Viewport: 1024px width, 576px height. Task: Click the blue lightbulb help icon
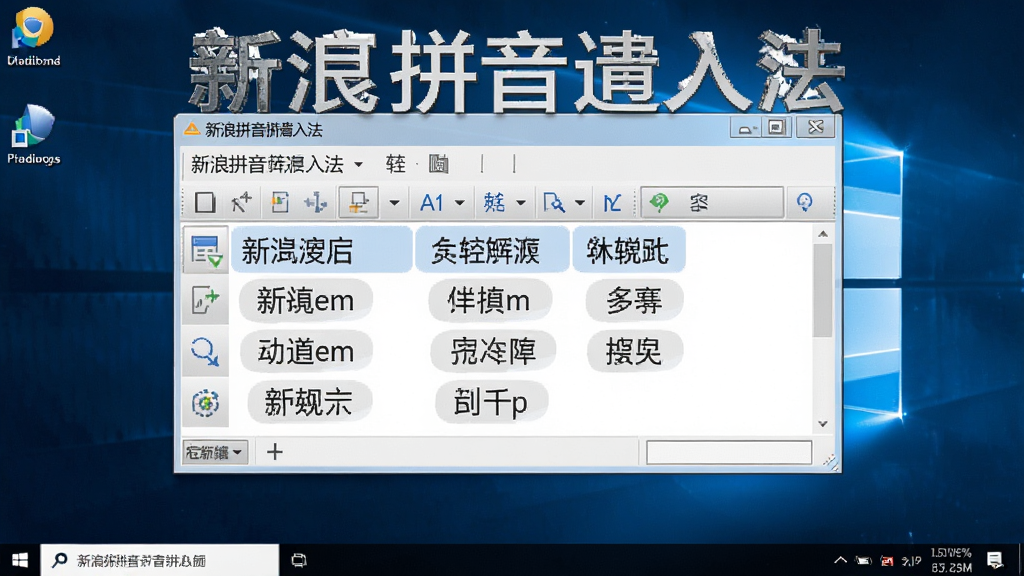805,202
